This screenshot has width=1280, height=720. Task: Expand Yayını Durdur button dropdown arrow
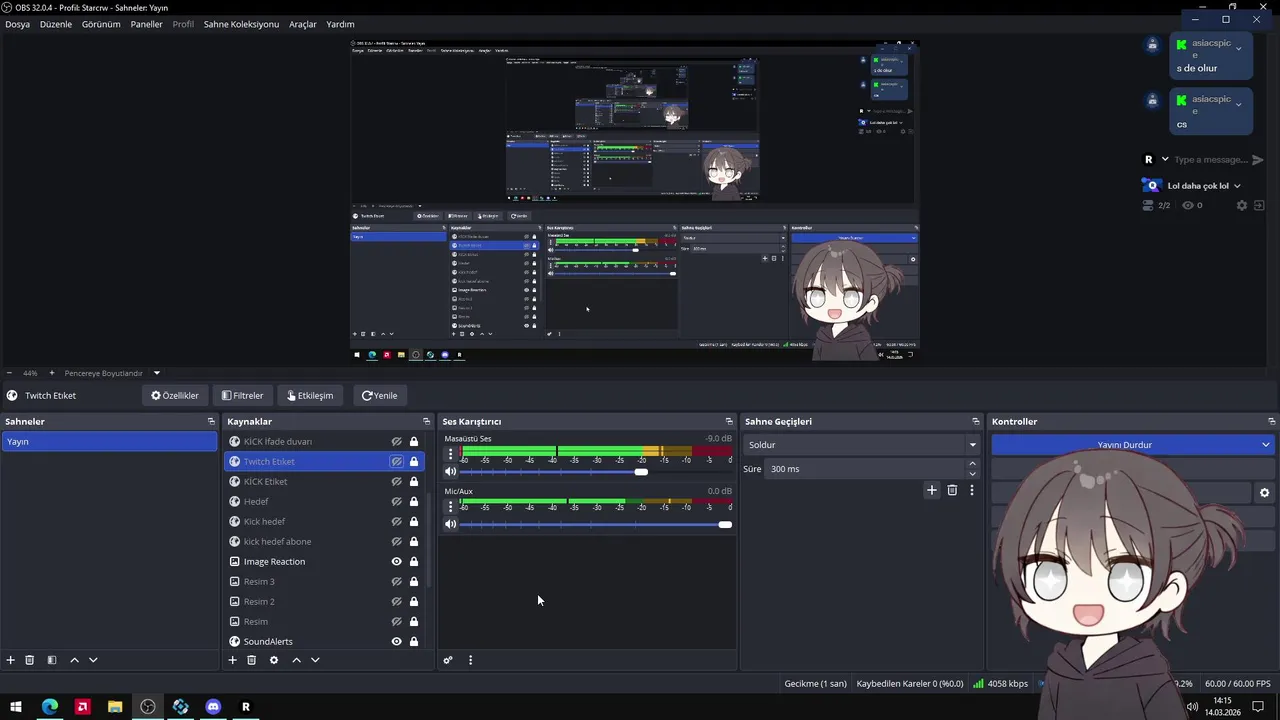(1265, 445)
